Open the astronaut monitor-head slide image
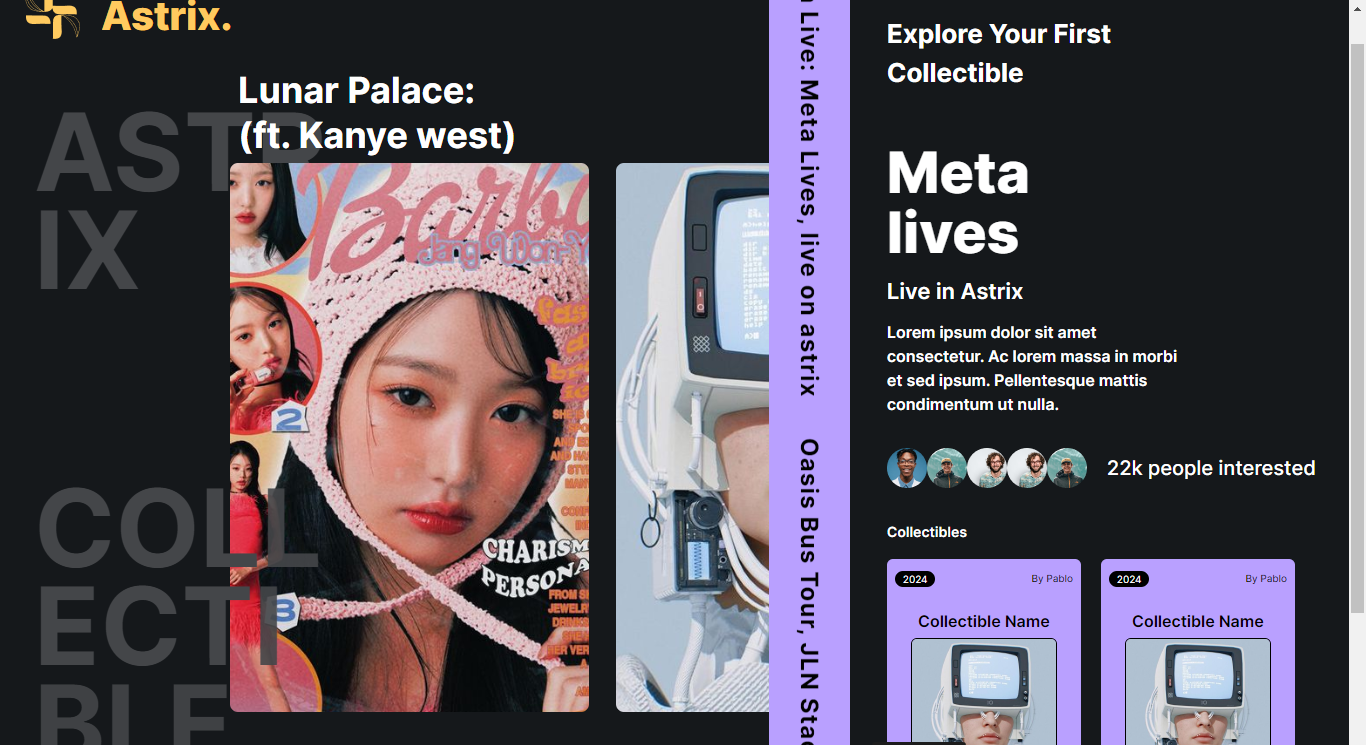Screen dimensions: 1366x745 tap(692, 437)
